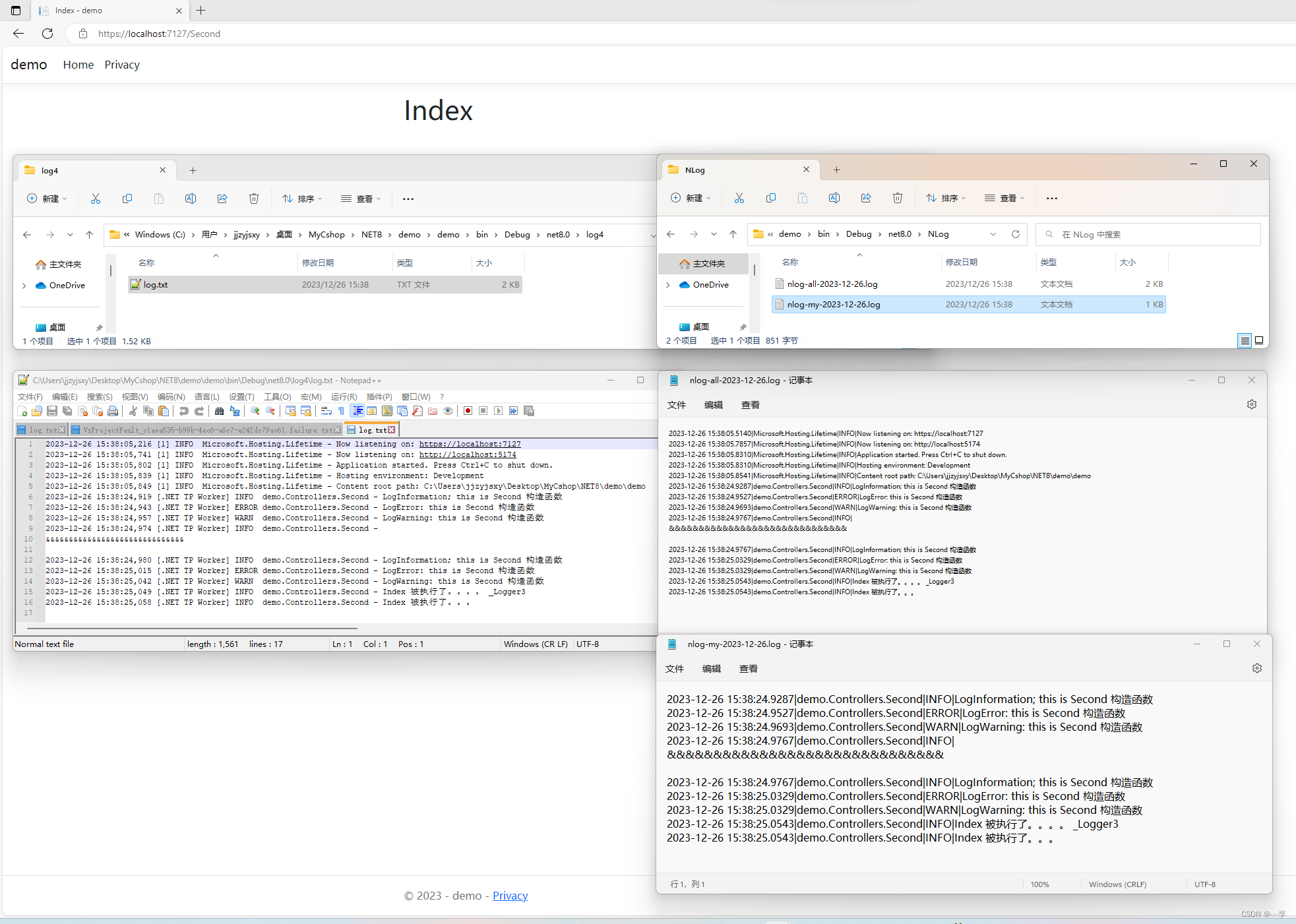Open the 插件(P) menu in Notepad++

click(x=379, y=396)
